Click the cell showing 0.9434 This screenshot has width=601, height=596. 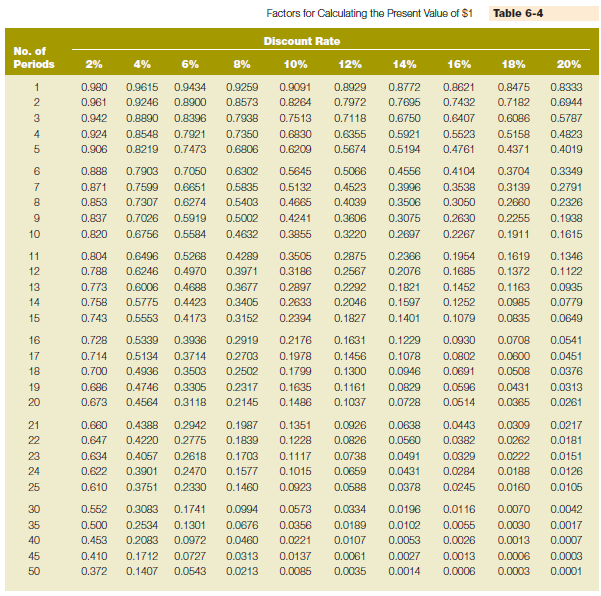[190, 87]
